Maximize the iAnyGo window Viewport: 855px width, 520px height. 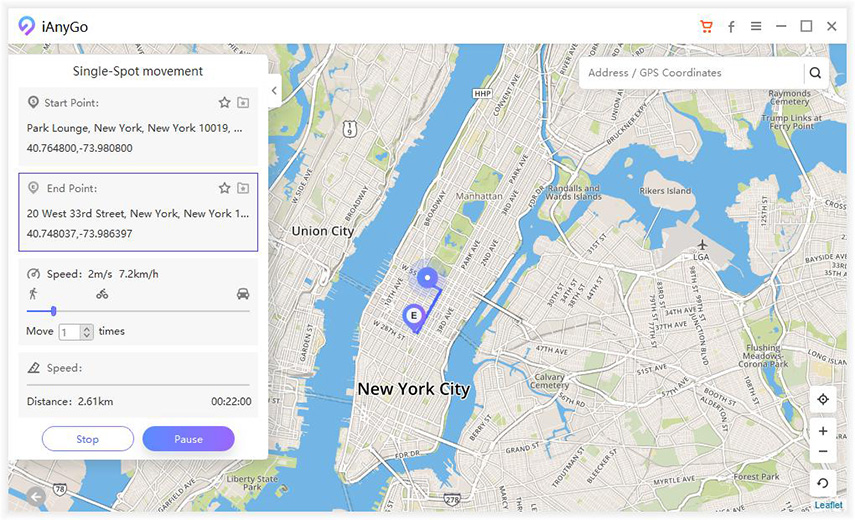[806, 26]
